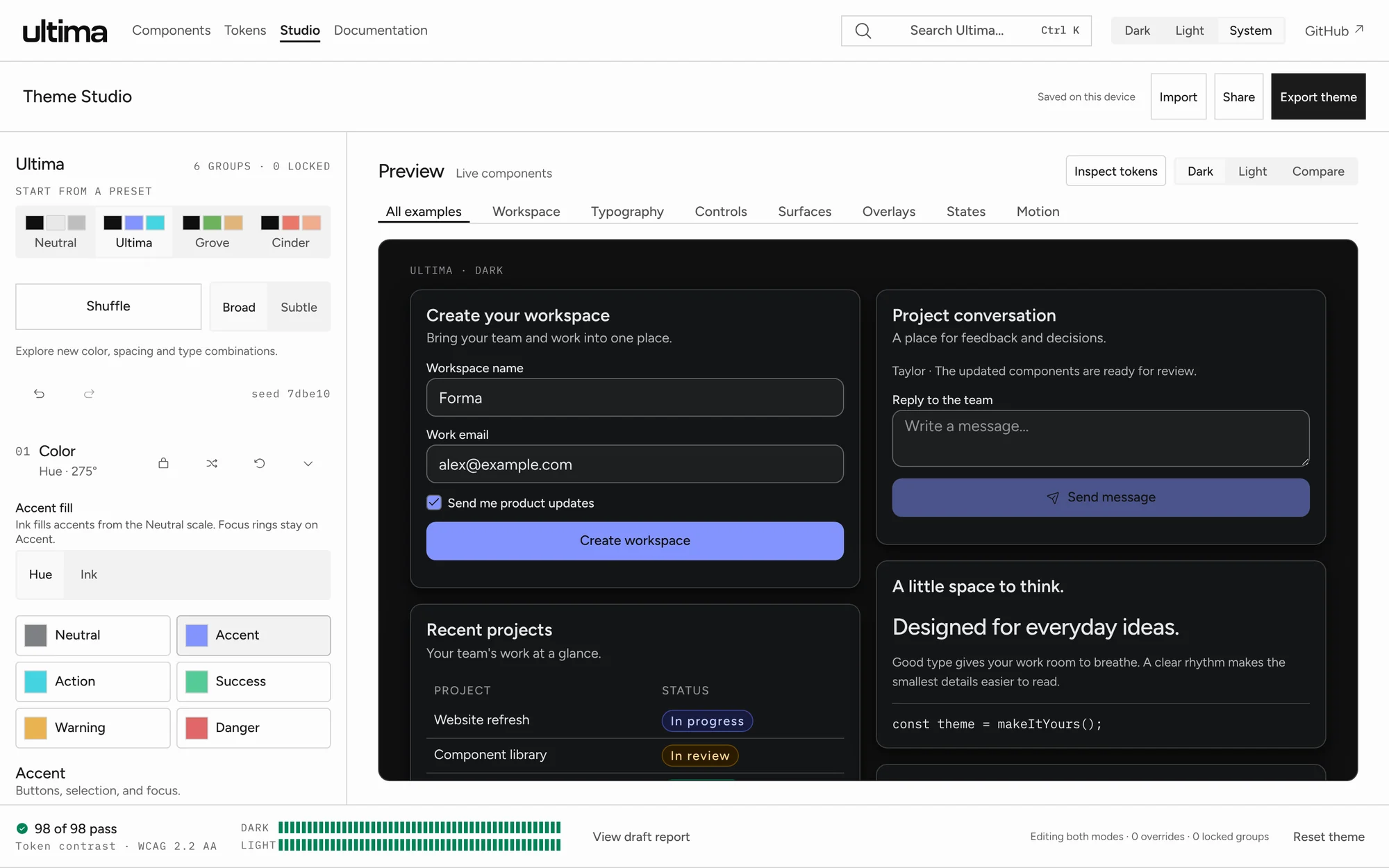1389x868 pixels.
Task: Click the Write a message textarea
Action: pos(1101,438)
